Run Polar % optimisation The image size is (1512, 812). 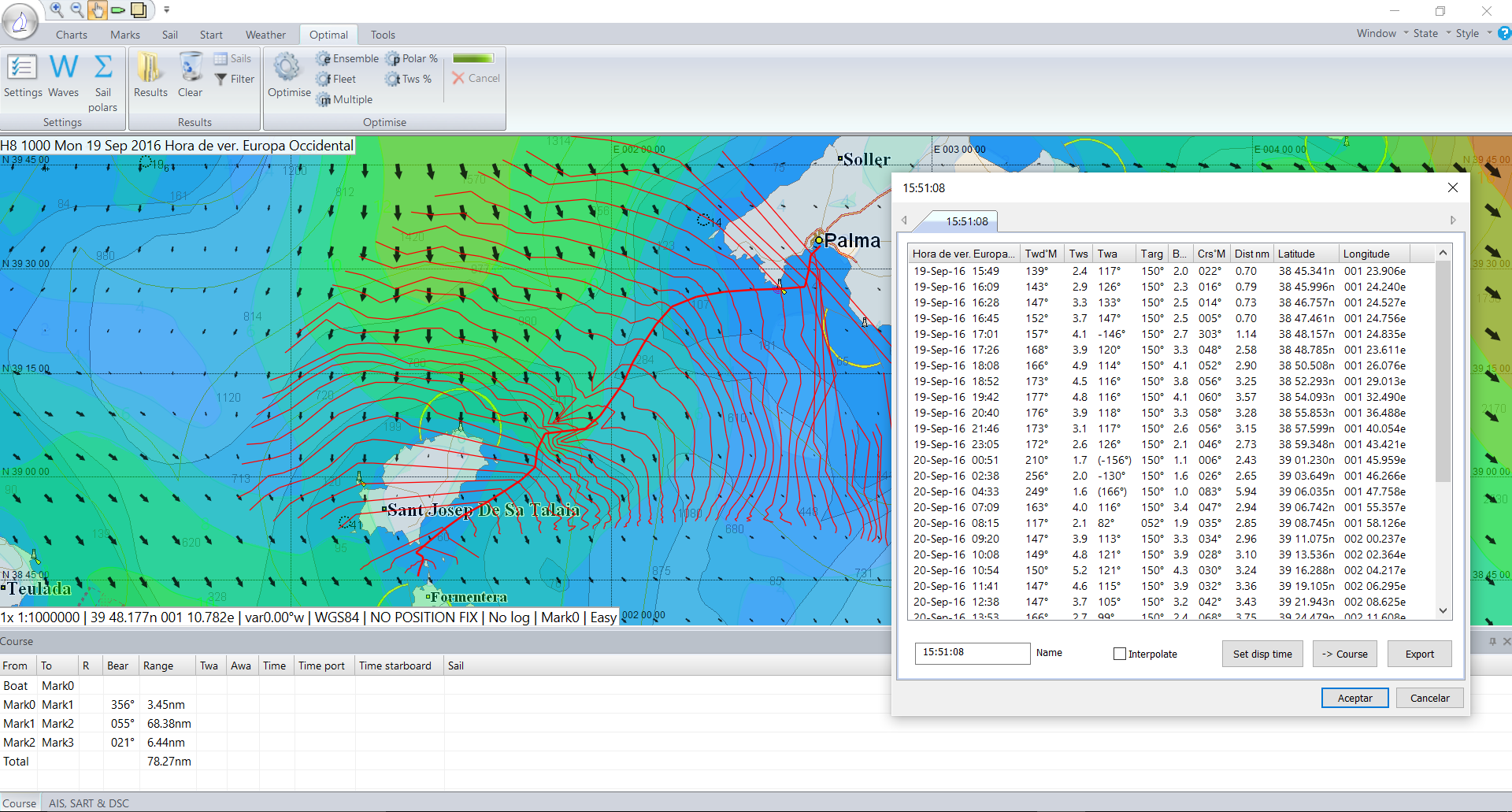click(x=412, y=58)
